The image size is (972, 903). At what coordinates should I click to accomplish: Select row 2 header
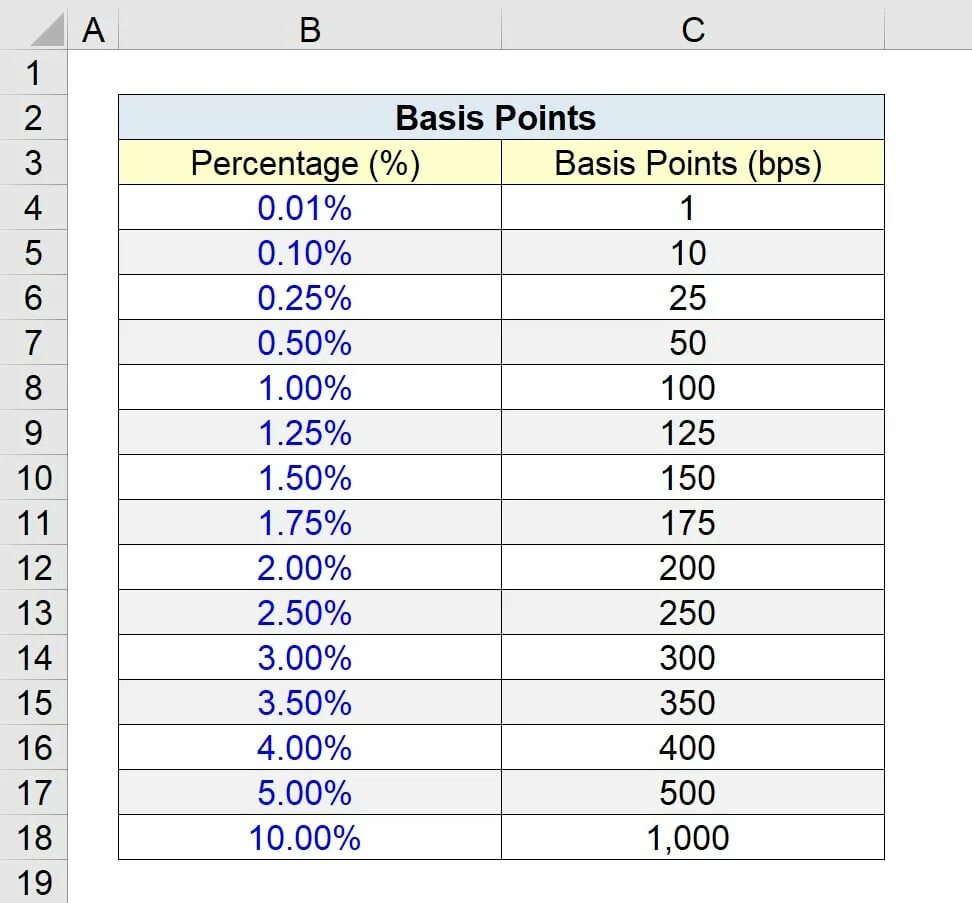[x=33, y=118]
